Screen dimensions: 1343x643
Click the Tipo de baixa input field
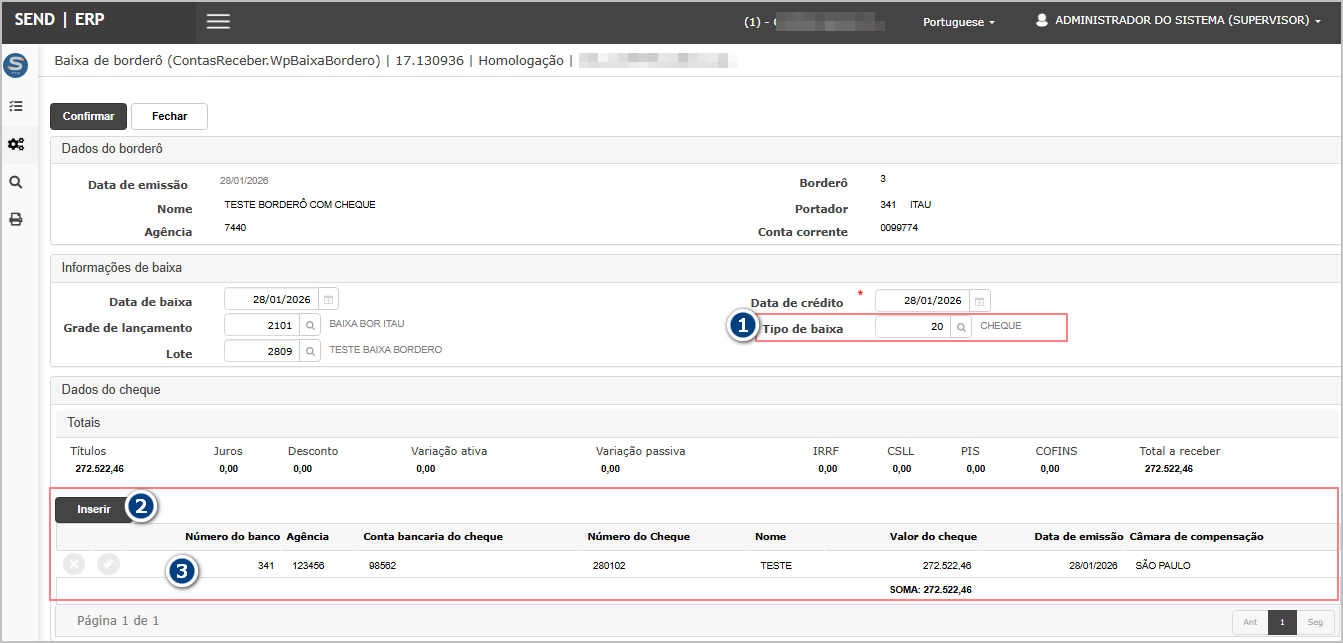click(912, 327)
